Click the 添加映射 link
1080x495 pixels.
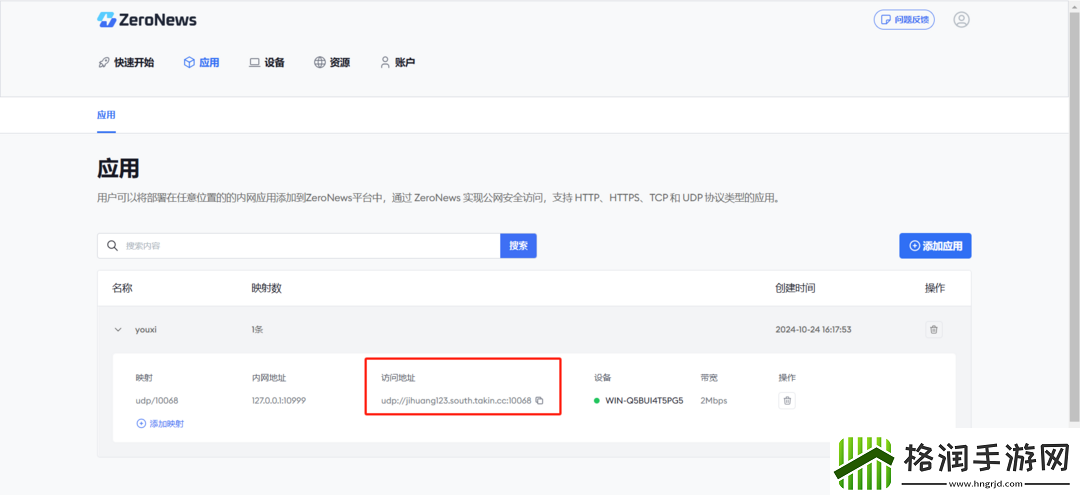tap(166, 424)
